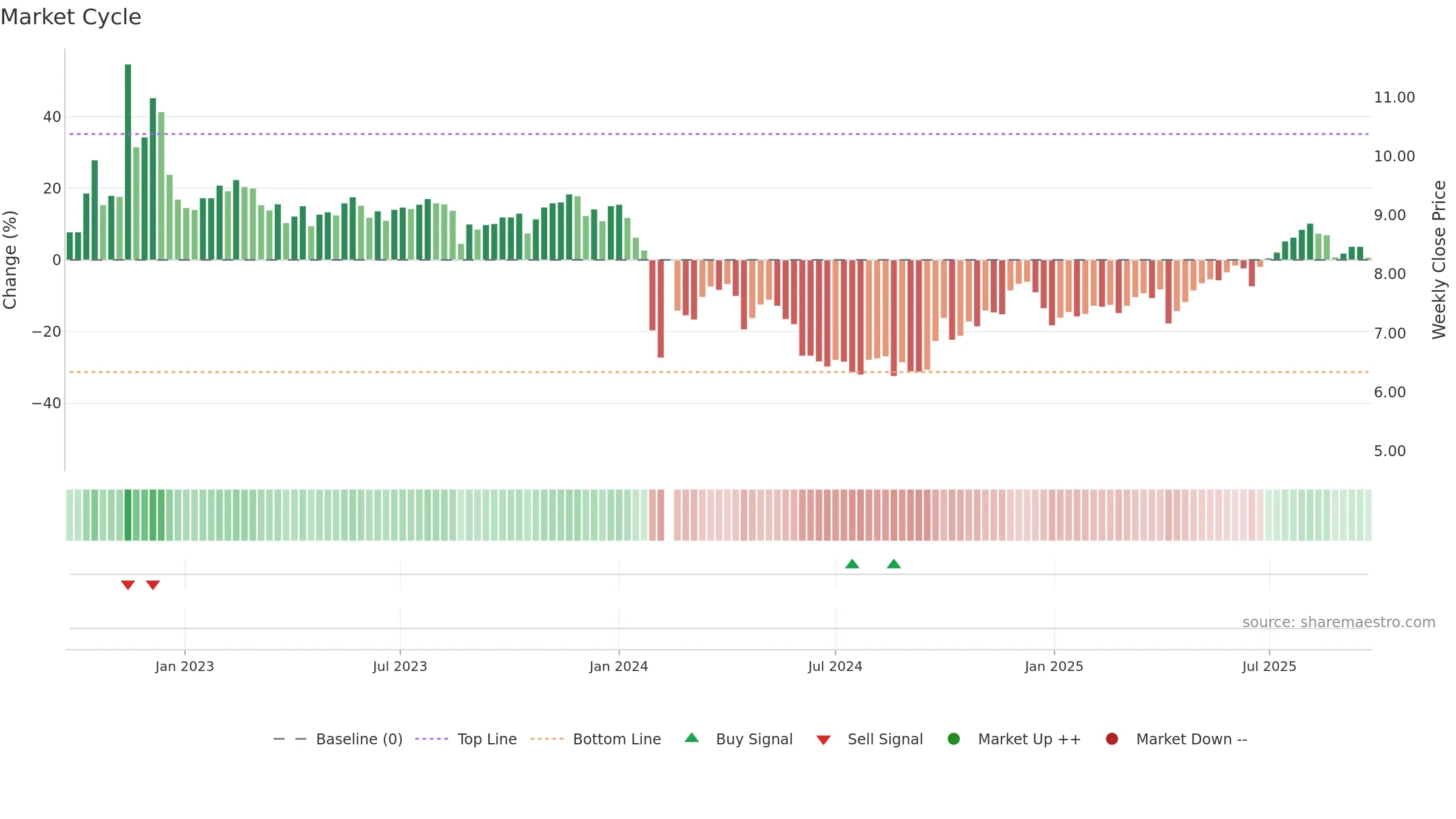This screenshot has width=1456, height=819.
Task: Click the −20 tick on Change axis
Action: (47, 332)
